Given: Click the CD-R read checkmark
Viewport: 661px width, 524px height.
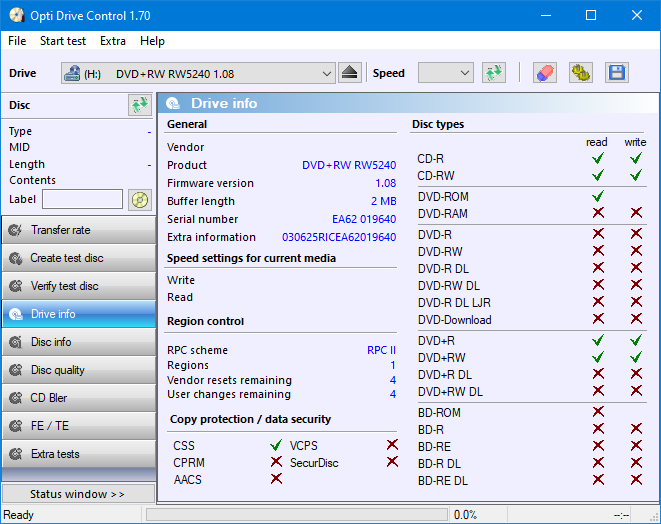Looking at the screenshot, I should 598,158.
